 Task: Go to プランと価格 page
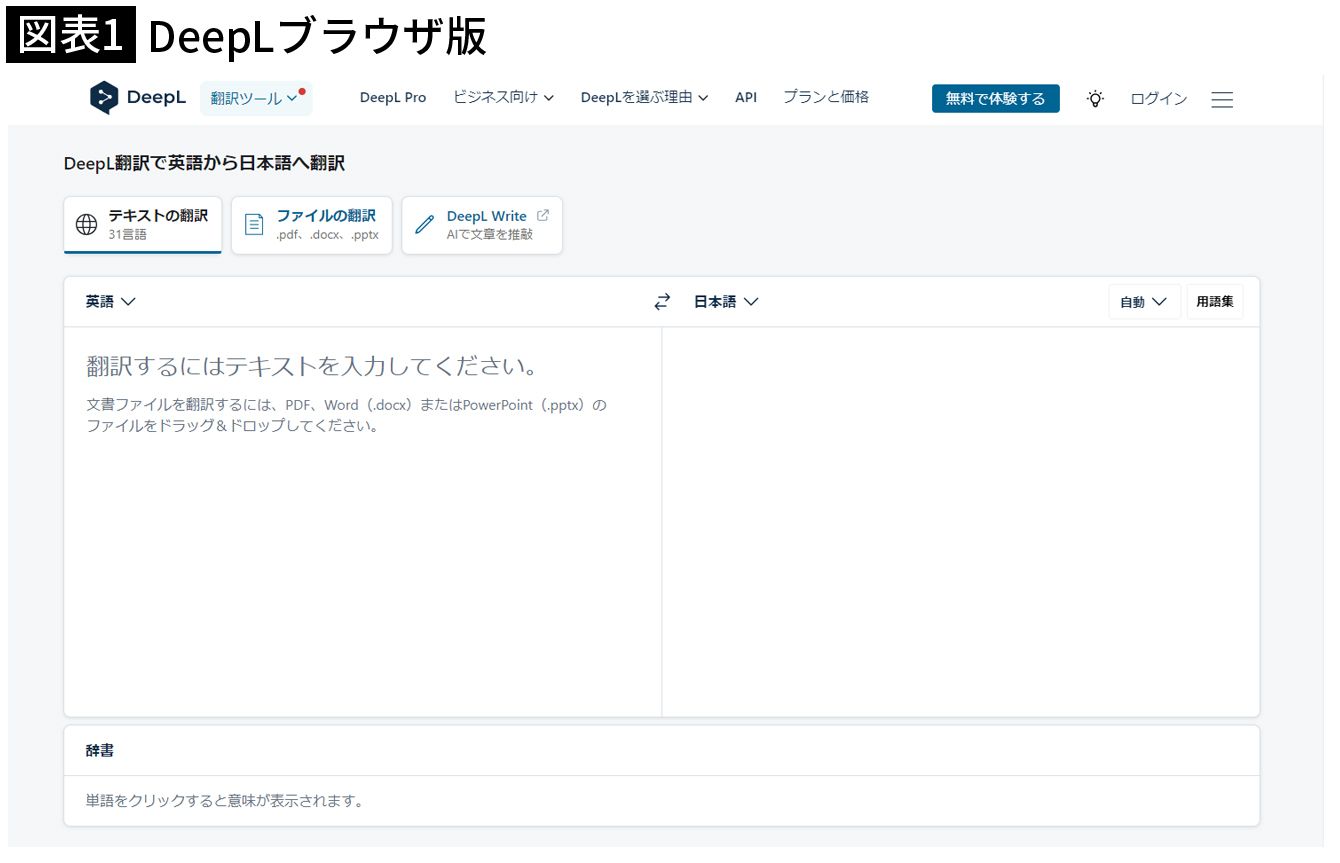[x=826, y=97]
